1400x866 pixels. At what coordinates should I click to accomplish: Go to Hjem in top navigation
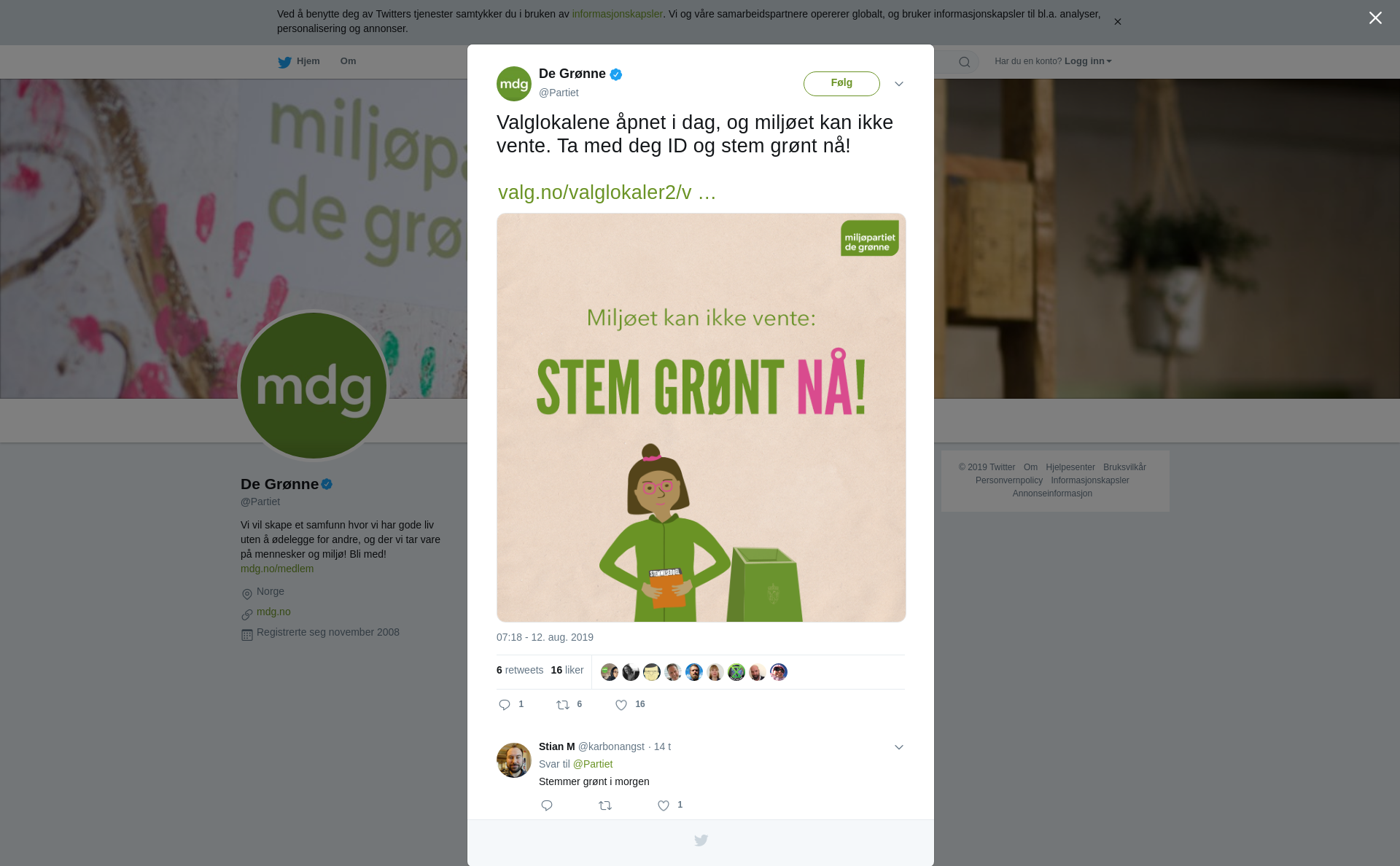[299, 62]
